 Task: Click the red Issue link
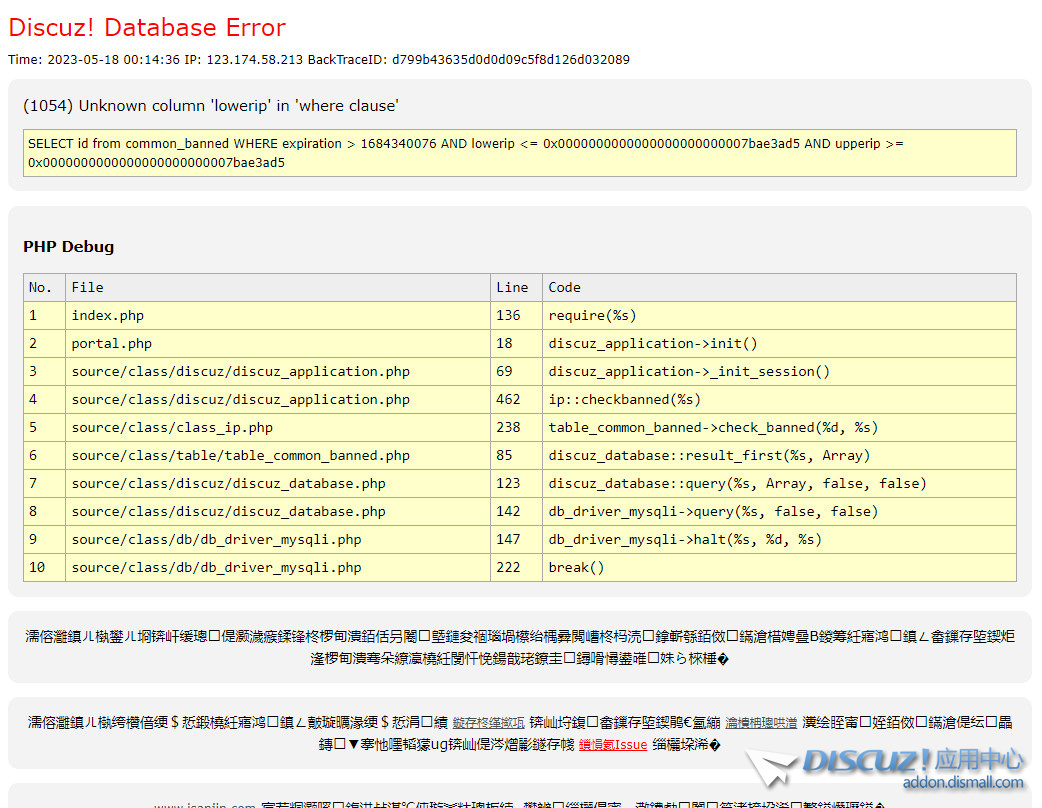612,745
